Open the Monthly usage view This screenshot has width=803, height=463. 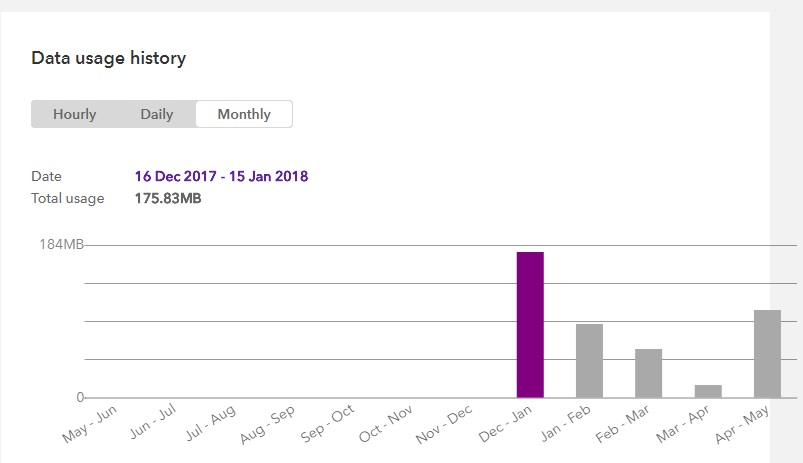tap(244, 114)
